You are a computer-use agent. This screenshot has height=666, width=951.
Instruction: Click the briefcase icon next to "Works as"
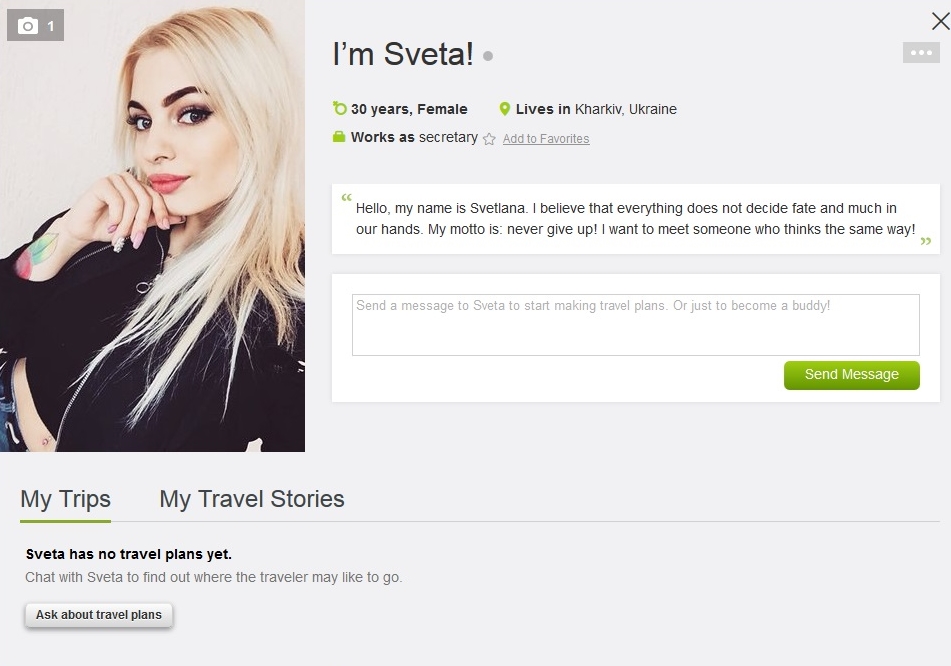coord(339,137)
